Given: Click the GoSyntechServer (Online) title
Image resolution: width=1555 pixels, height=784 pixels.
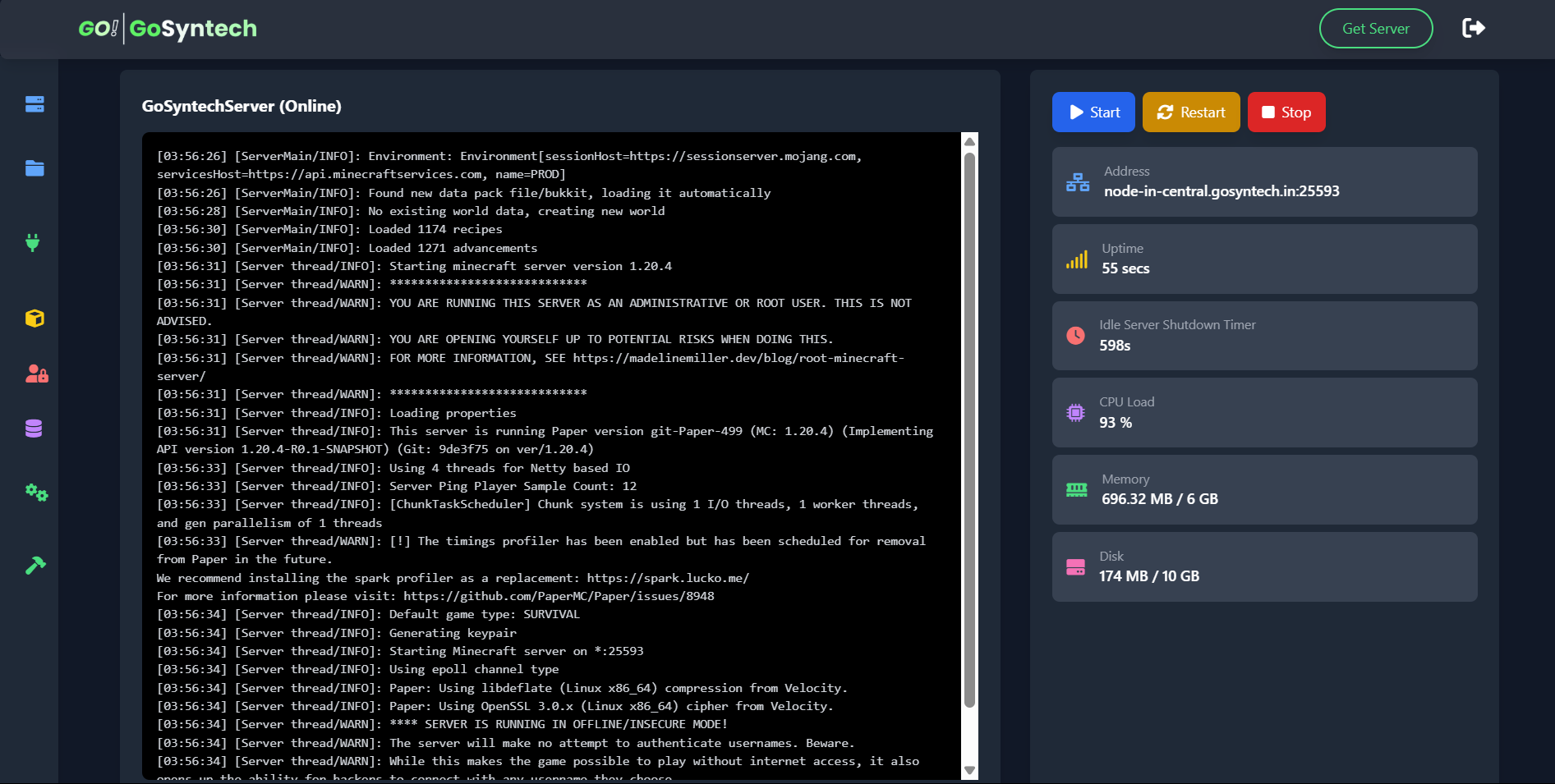Looking at the screenshot, I should pyautogui.click(x=242, y=106).
